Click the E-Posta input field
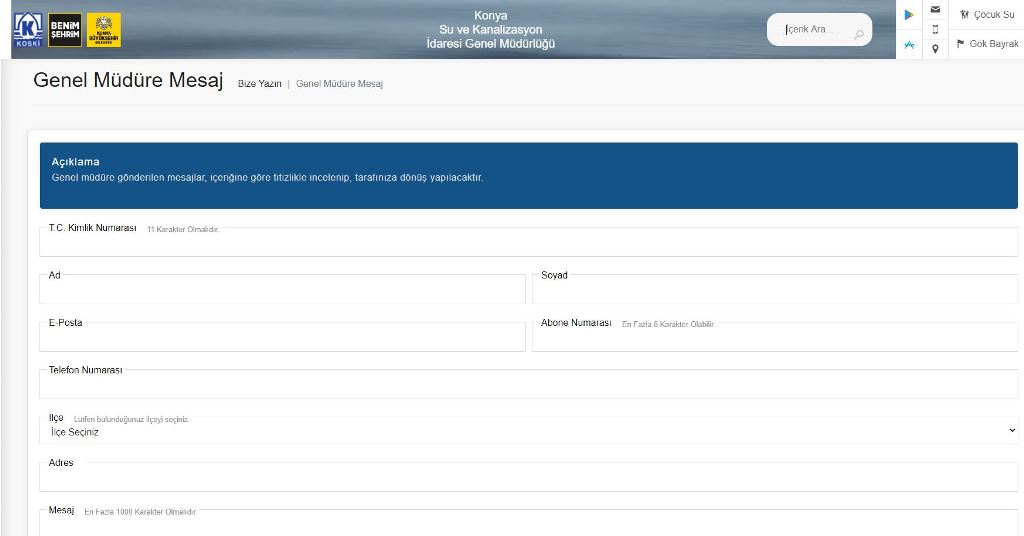Screen dimensions: 1024x536 pos(282,338)
